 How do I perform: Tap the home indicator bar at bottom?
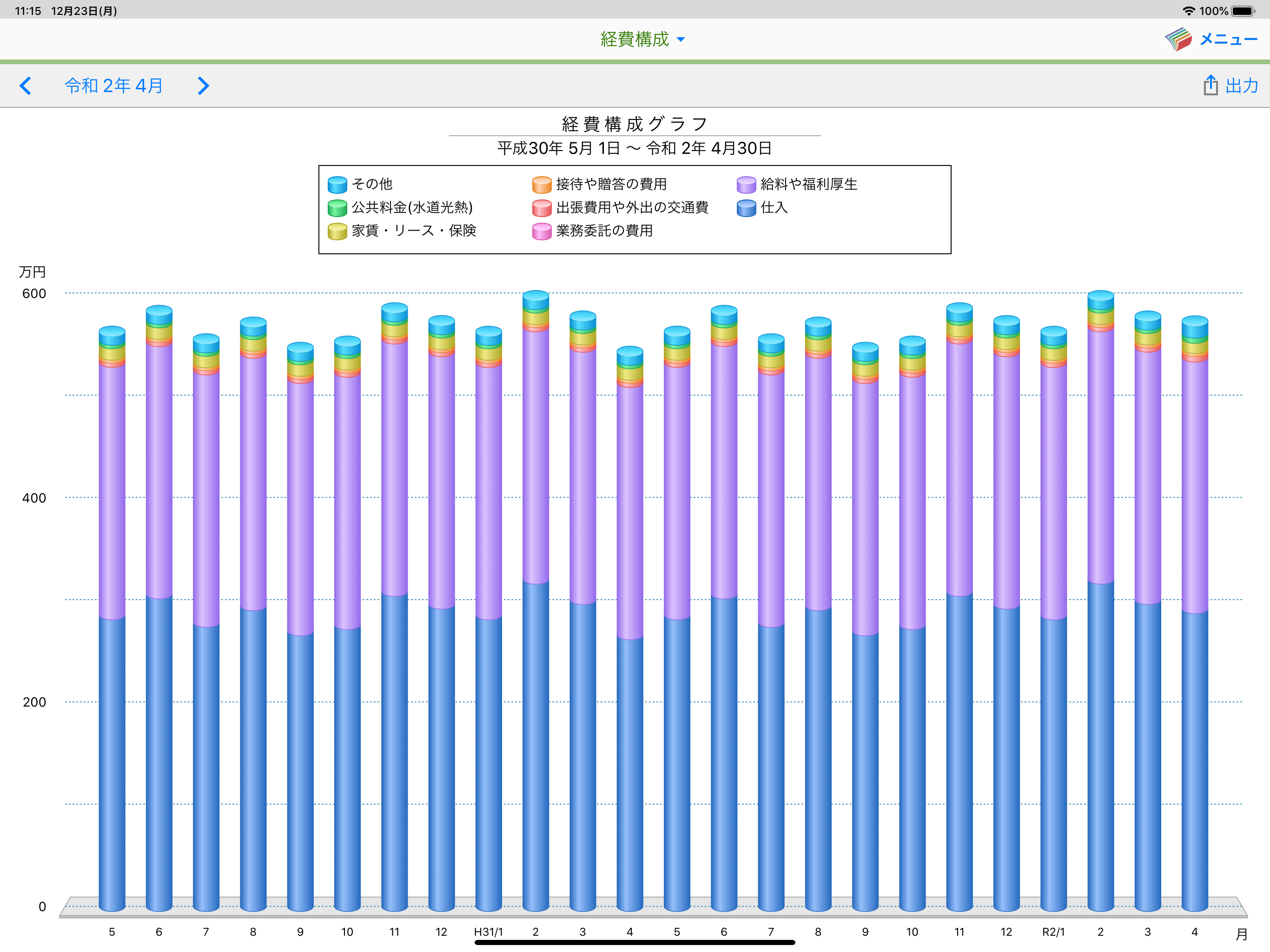pyautogui.click(x=635, y=942)
